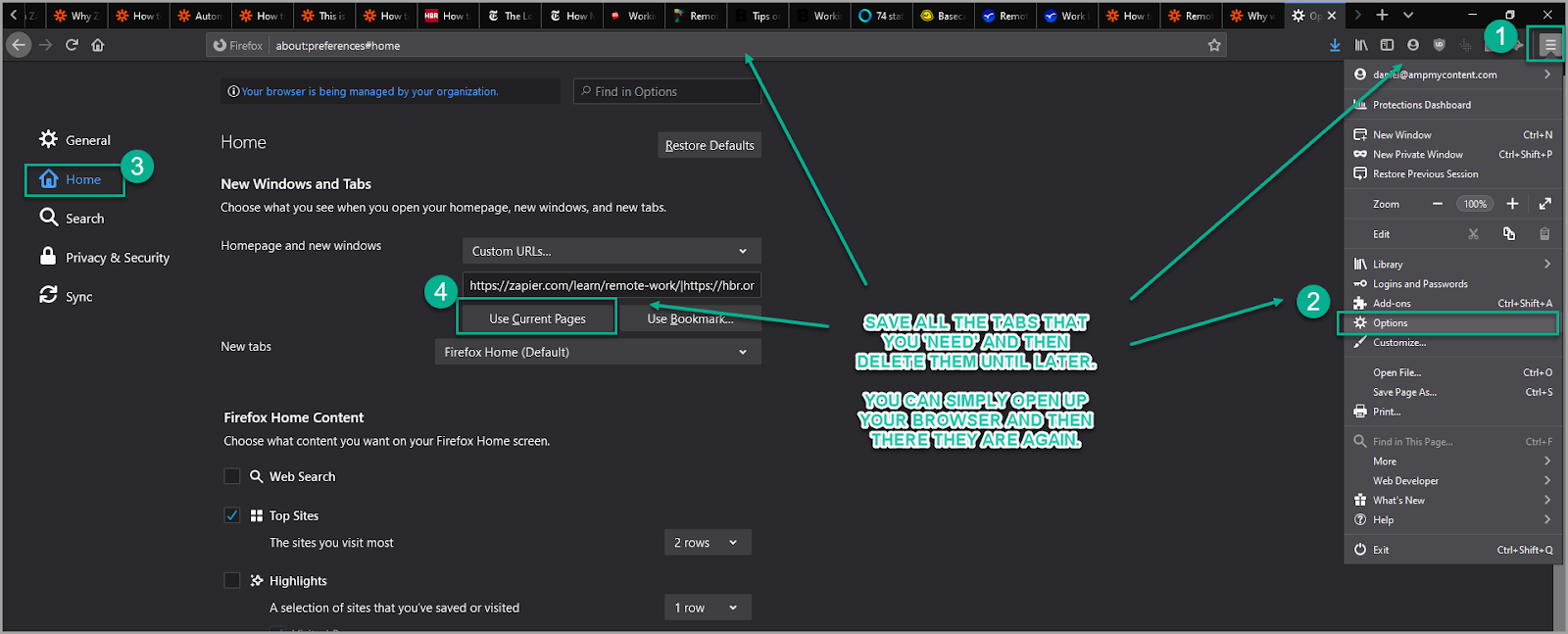This screenshot has width=1568, height=634.
Task: Open a new tab with plus
Action: (x=1382, y=15)
